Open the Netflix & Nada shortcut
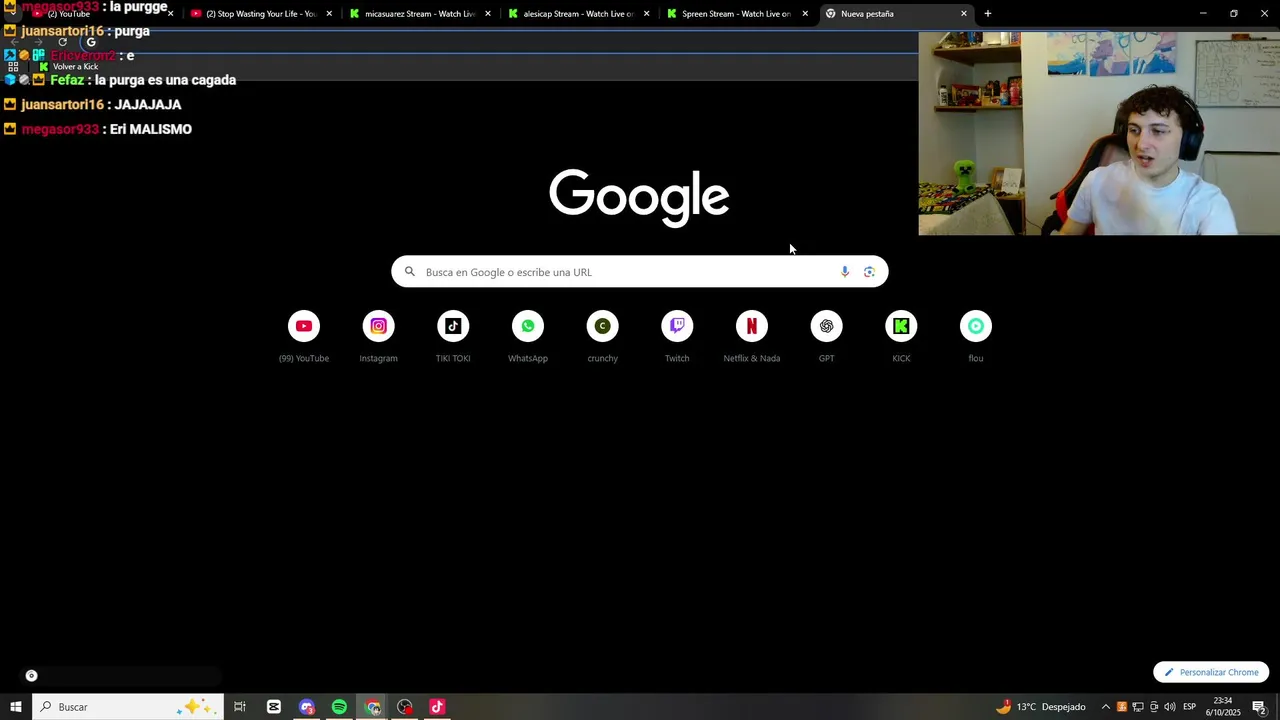Viewport: 1280px width, 720px height. click(752, 337)
